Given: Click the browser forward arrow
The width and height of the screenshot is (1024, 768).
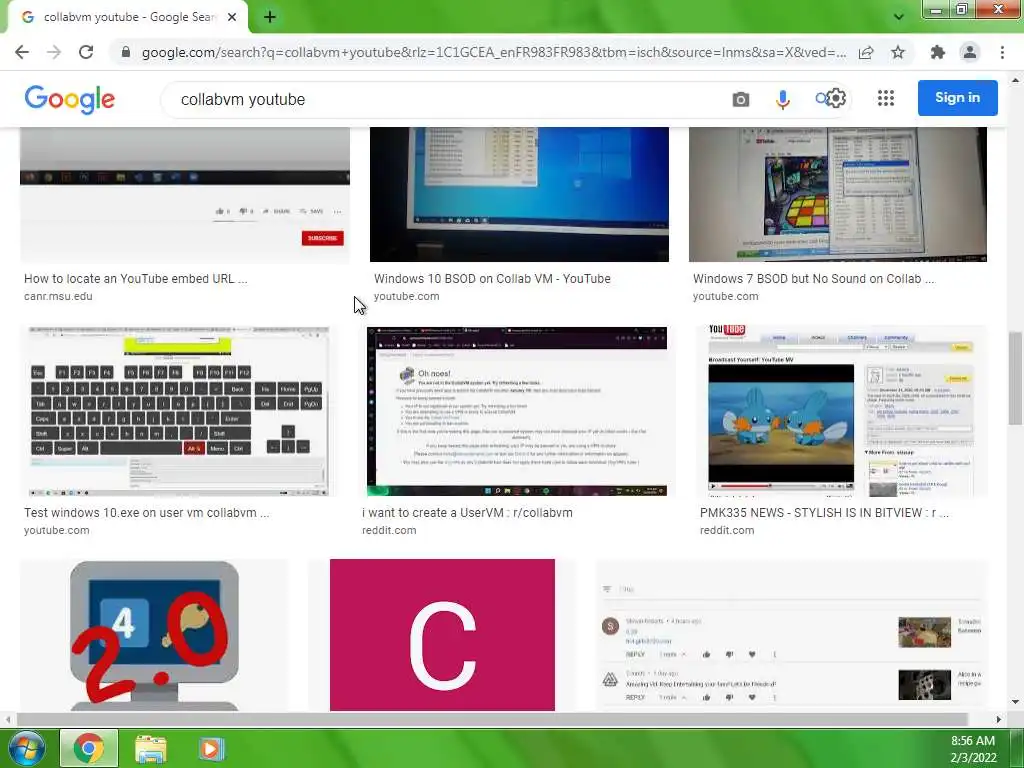Looking at the screenshot, I should click(x=54, y=52).
